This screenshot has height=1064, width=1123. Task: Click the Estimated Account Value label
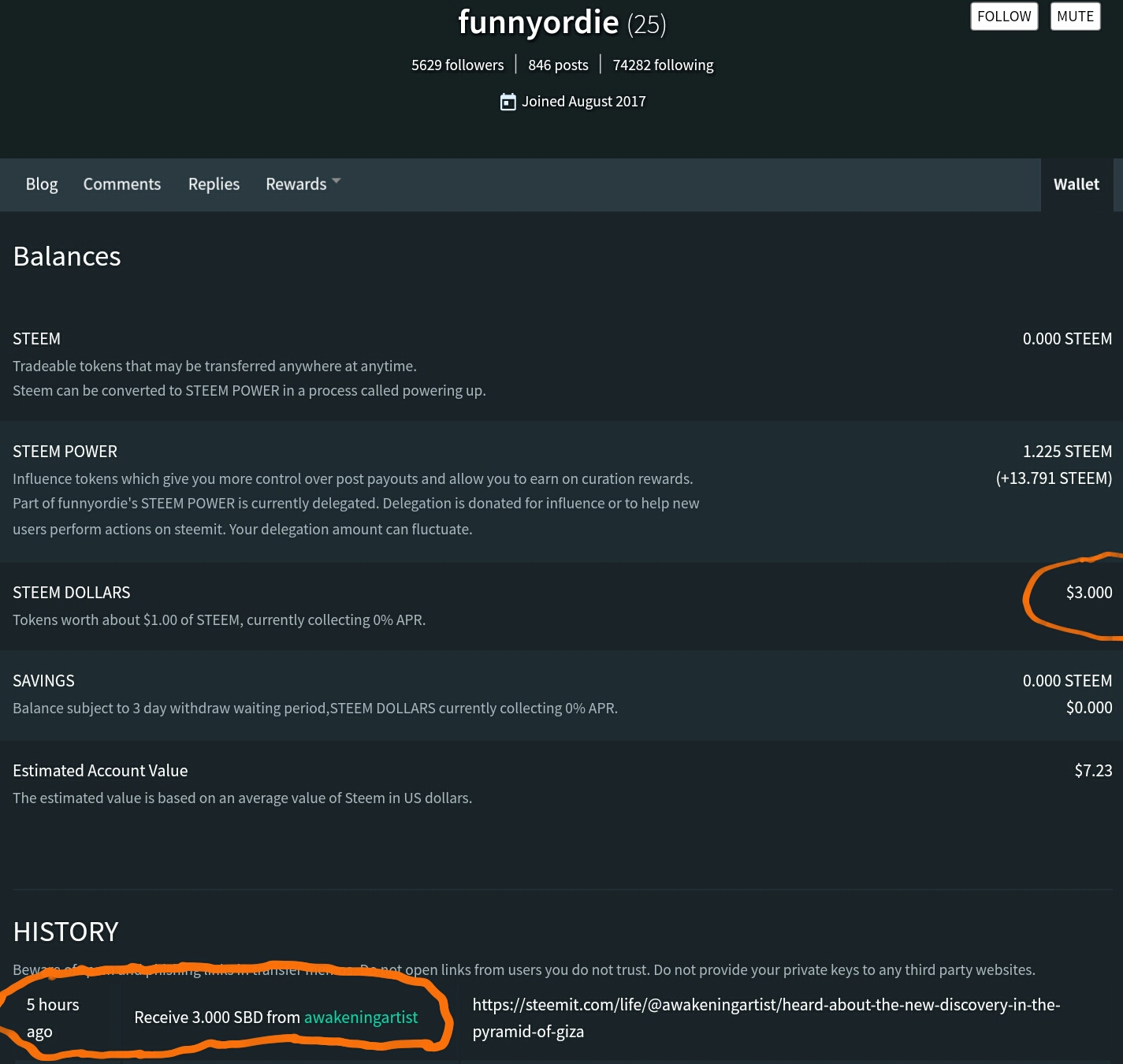click(x=100, y=771)
